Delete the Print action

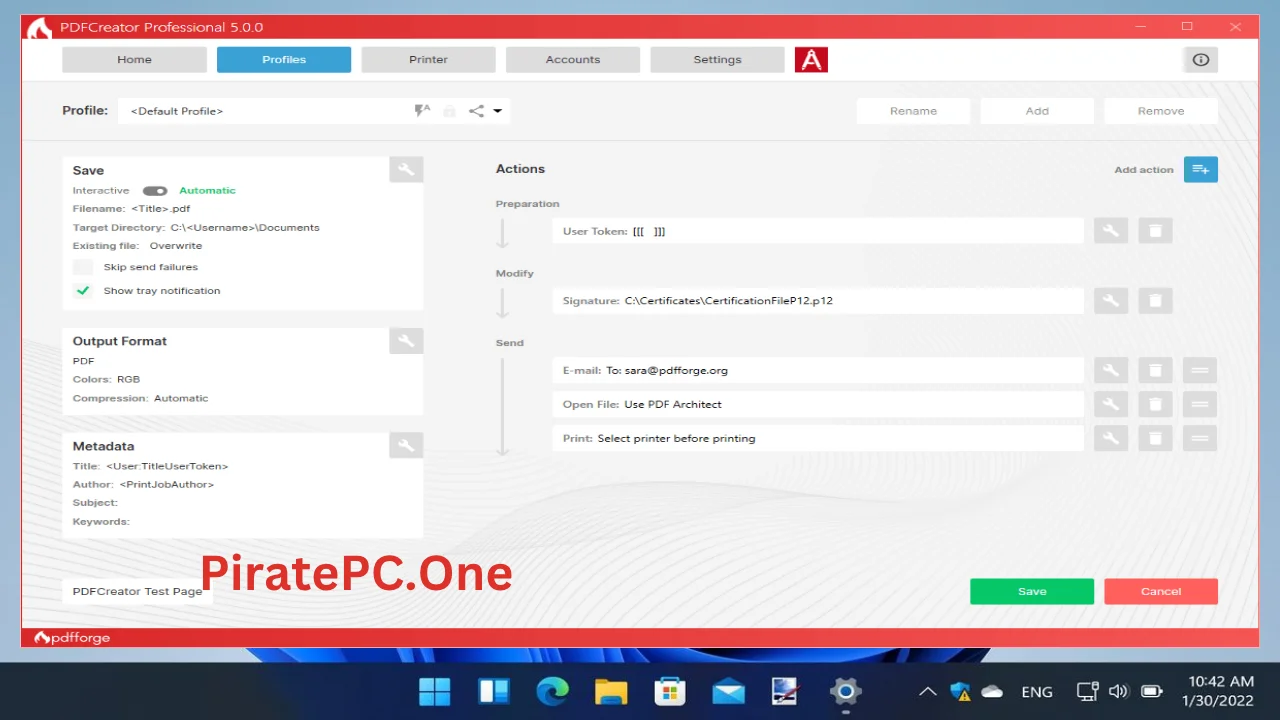click(1155, 438)
